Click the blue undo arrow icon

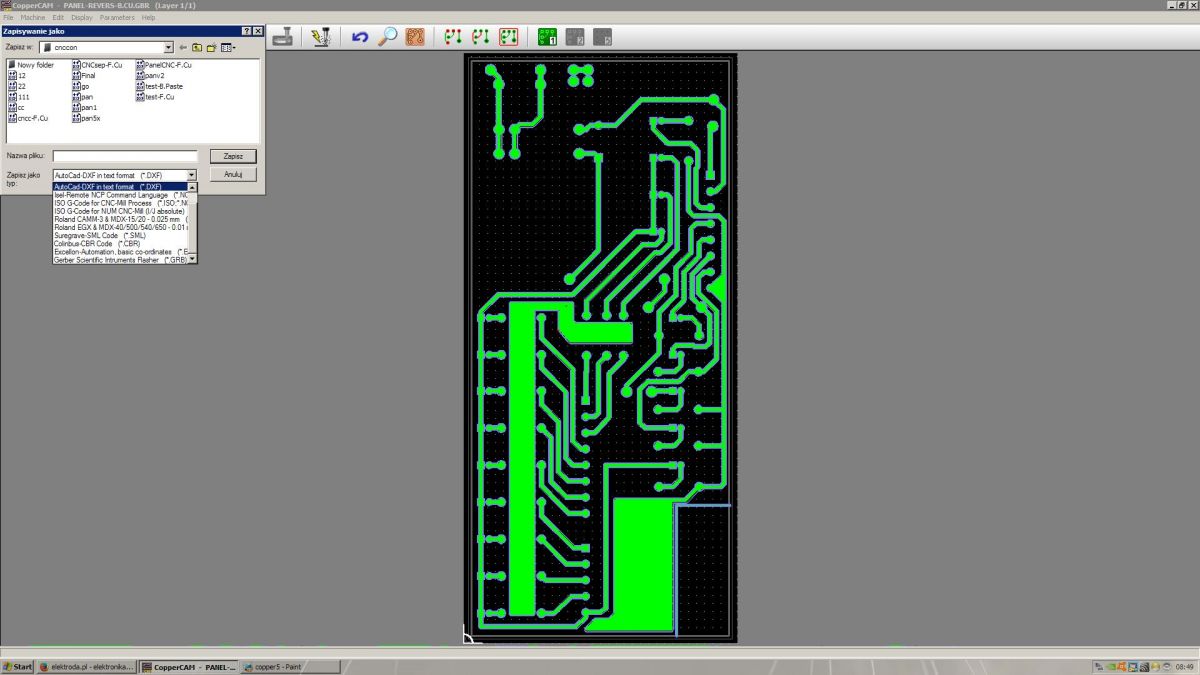tap(360, 37)
